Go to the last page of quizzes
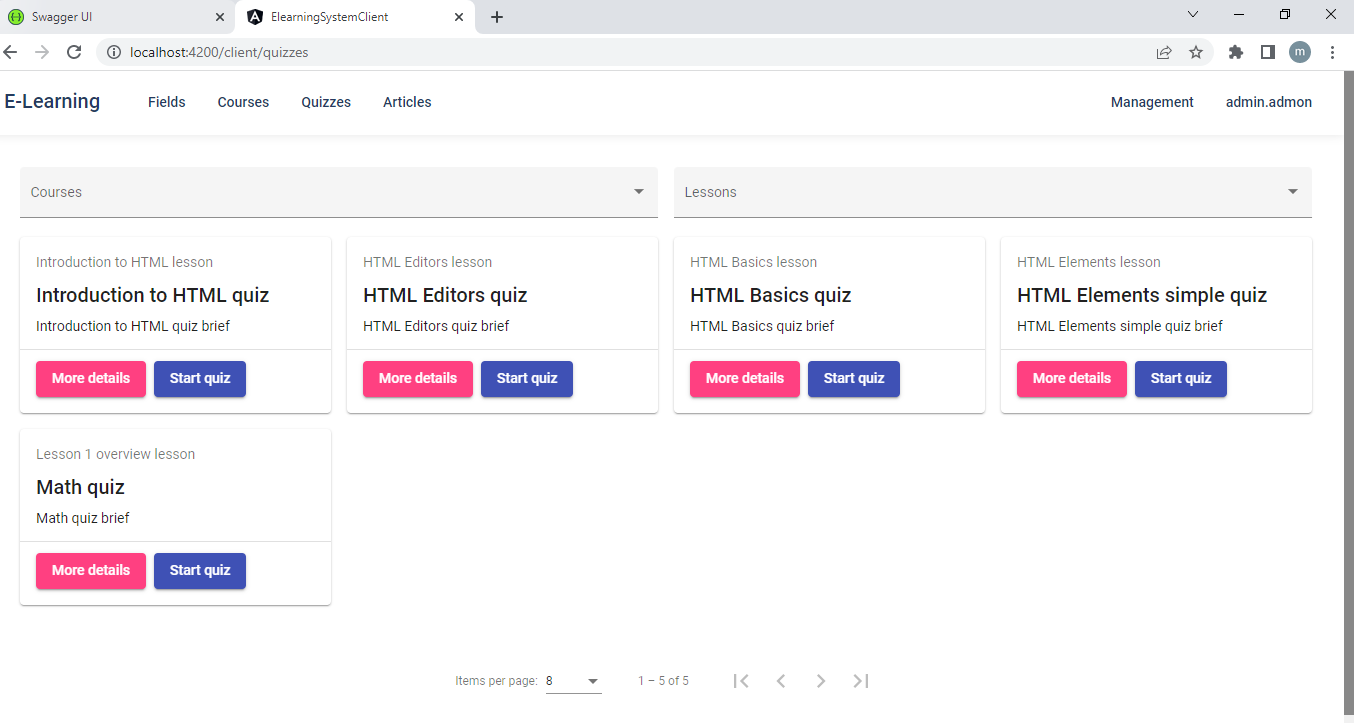This screenshot has height=723, width=1354. pos(860,681)
